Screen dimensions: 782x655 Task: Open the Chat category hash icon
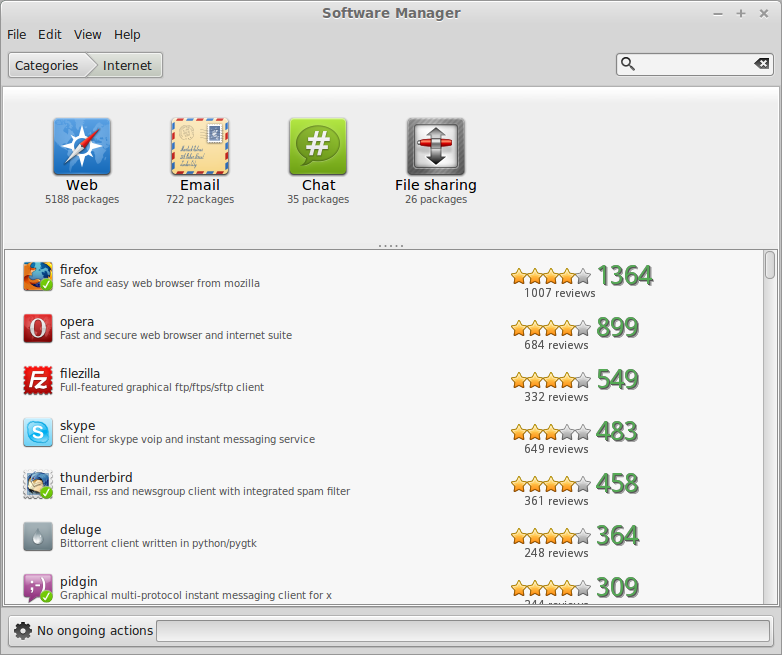318,147
